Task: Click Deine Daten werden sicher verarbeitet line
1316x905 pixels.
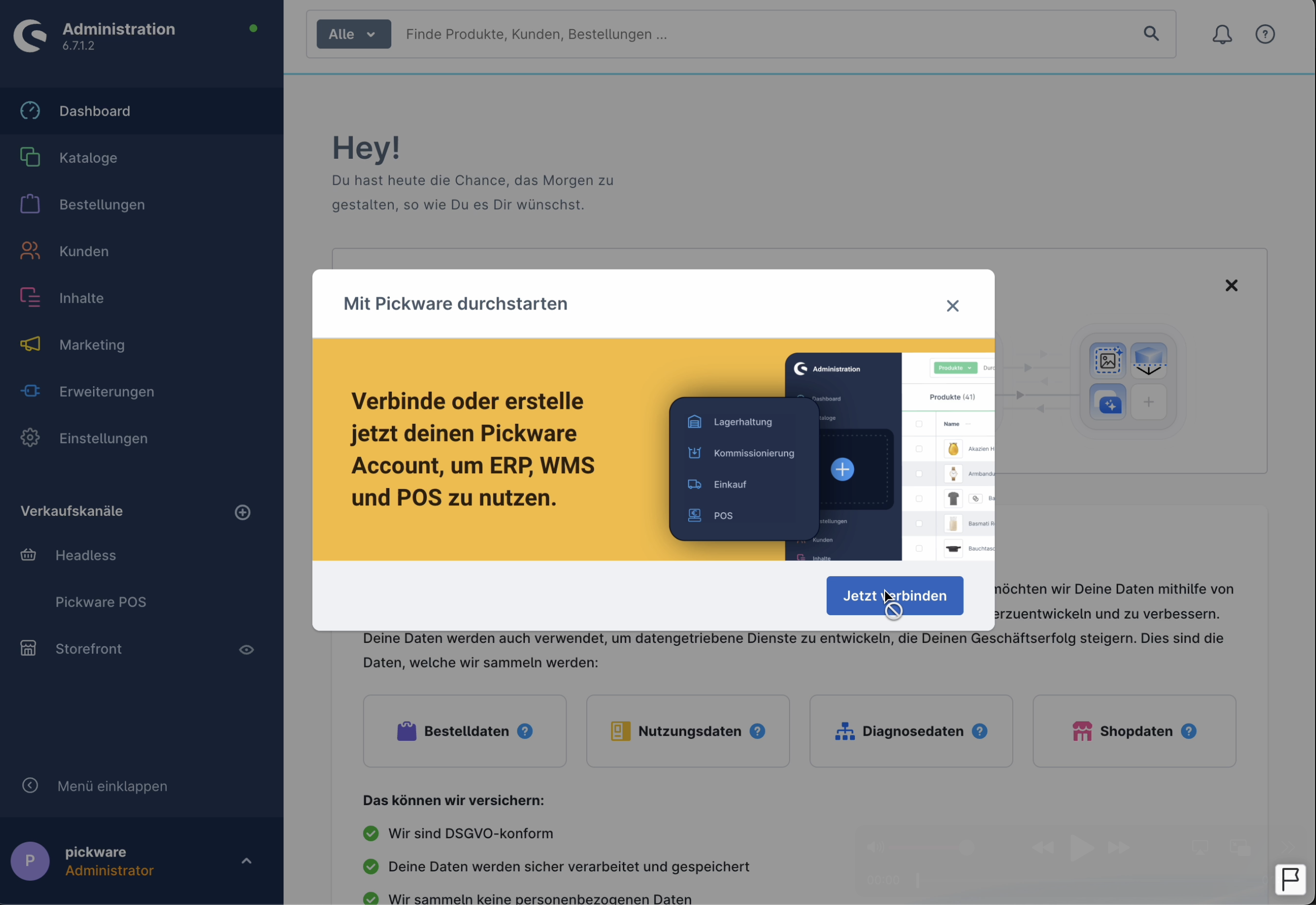Action: pyautogui.click(x=568, y=867)
